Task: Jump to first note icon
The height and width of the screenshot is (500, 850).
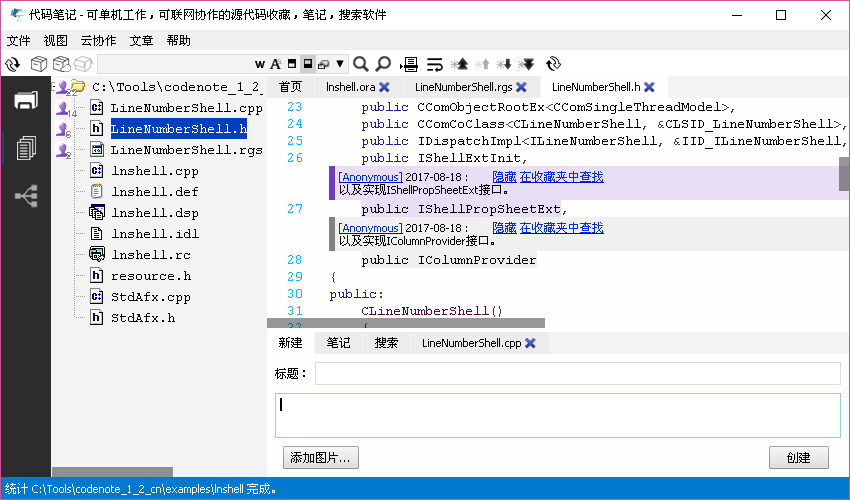Action: tap(460, 64)
